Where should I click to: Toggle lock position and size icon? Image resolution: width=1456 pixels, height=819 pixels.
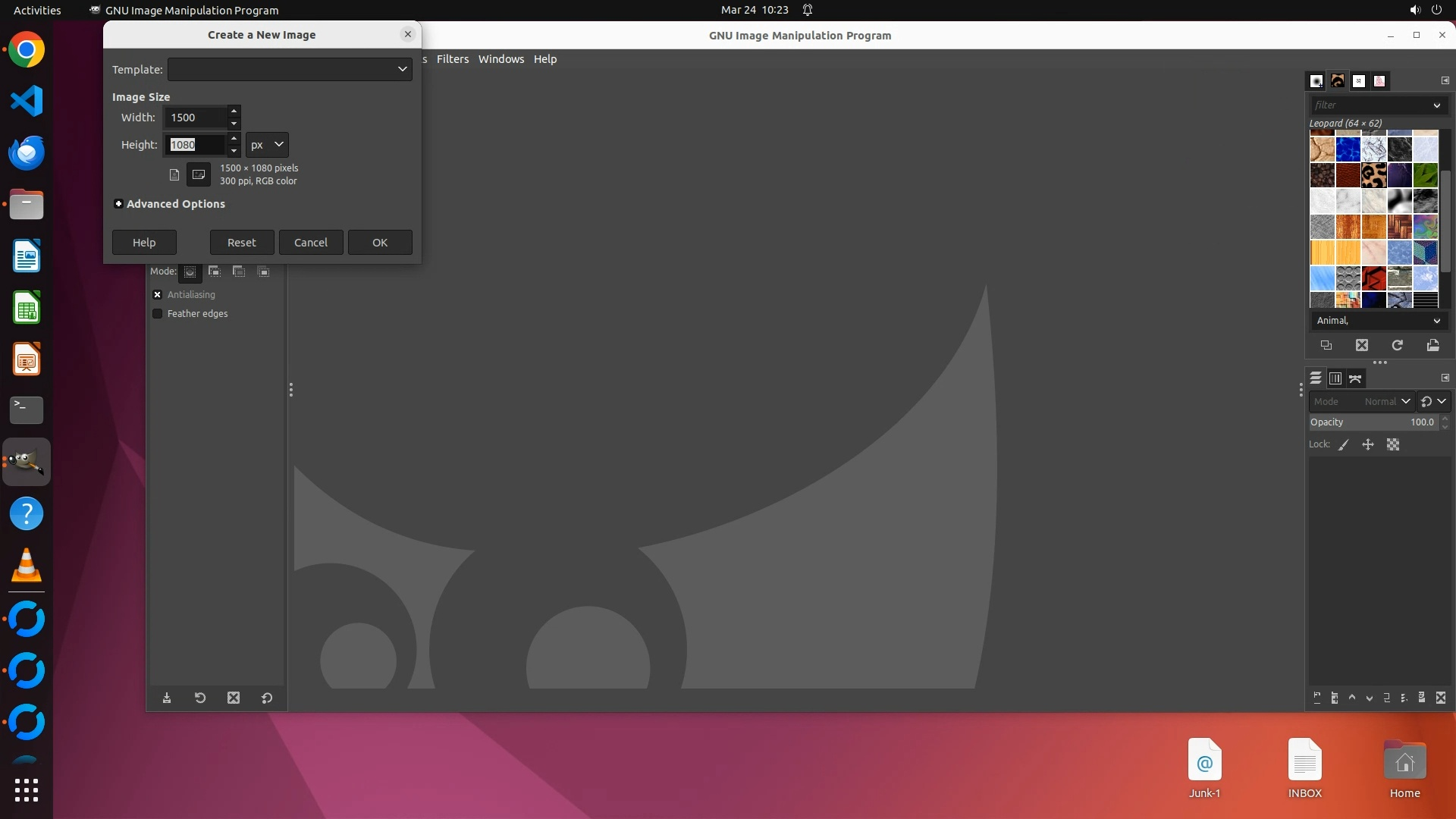pyautogui.click(x=1368, y=445)
